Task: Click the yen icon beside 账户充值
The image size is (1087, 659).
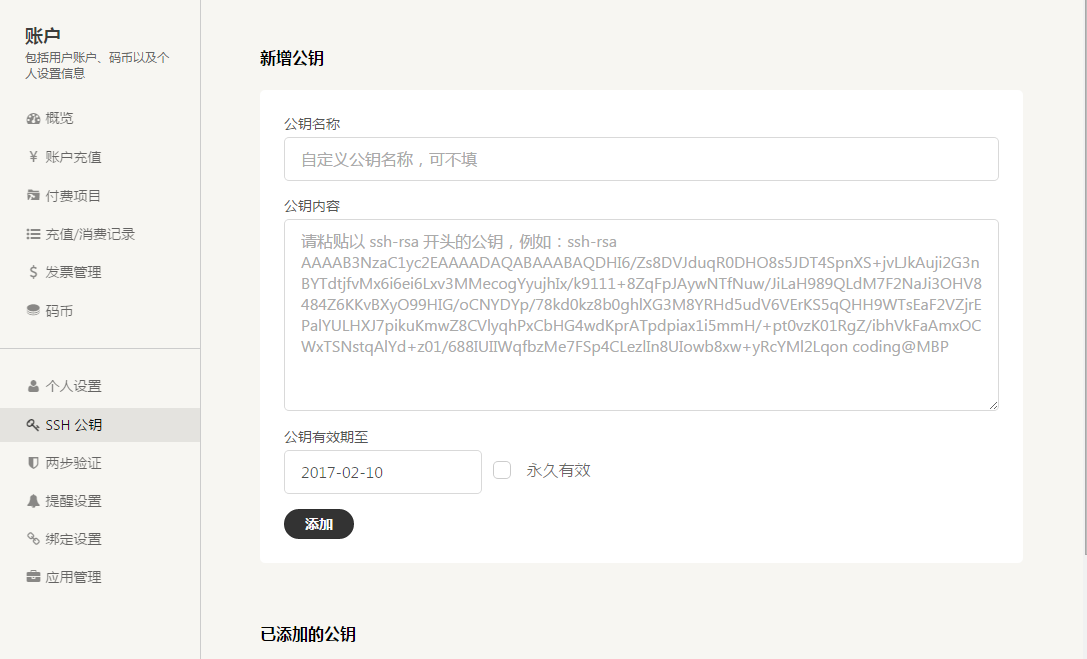Action: (33, 157)
